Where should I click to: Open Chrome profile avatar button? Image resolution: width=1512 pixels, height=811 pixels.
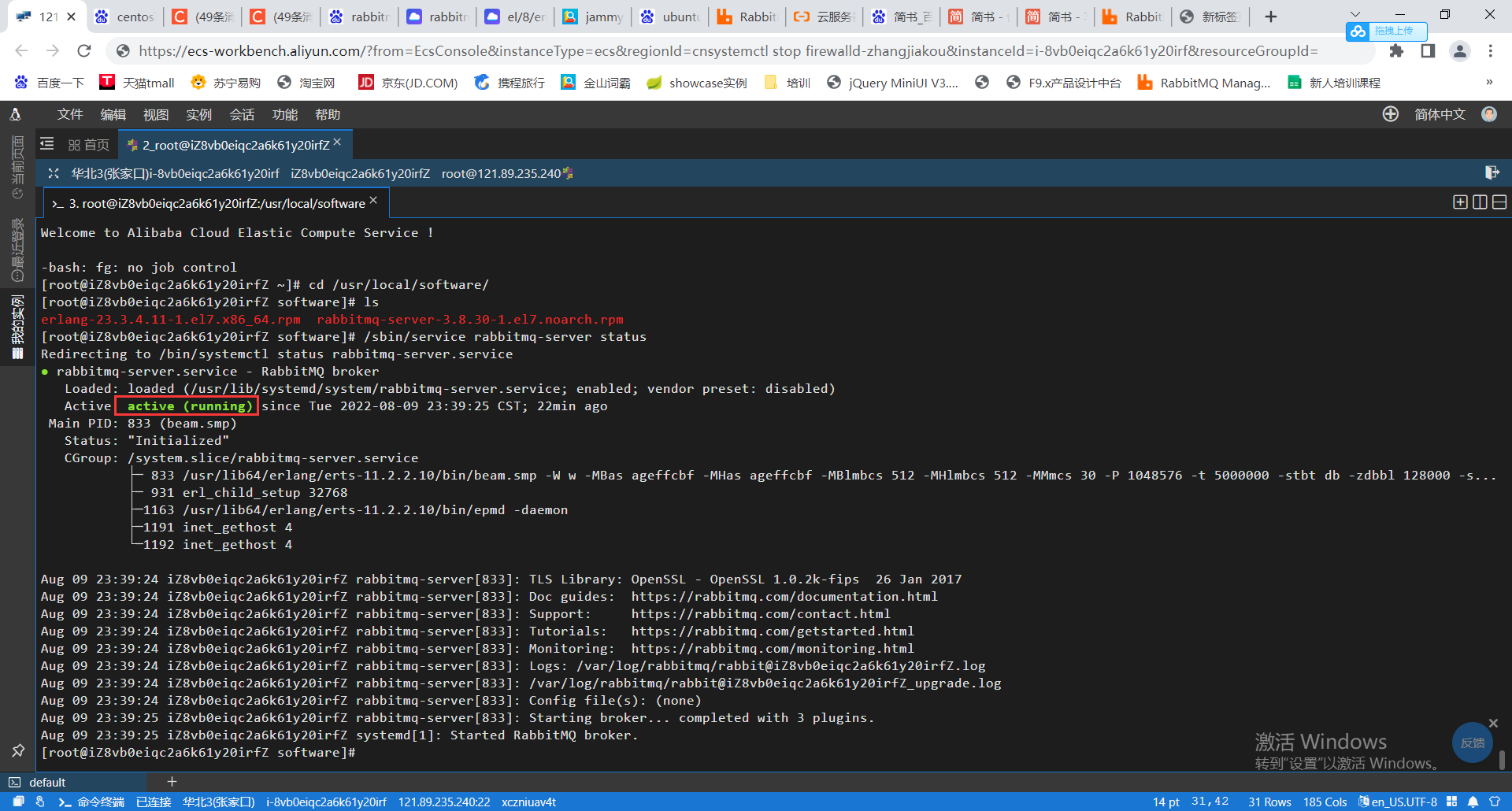point(1459,51)
